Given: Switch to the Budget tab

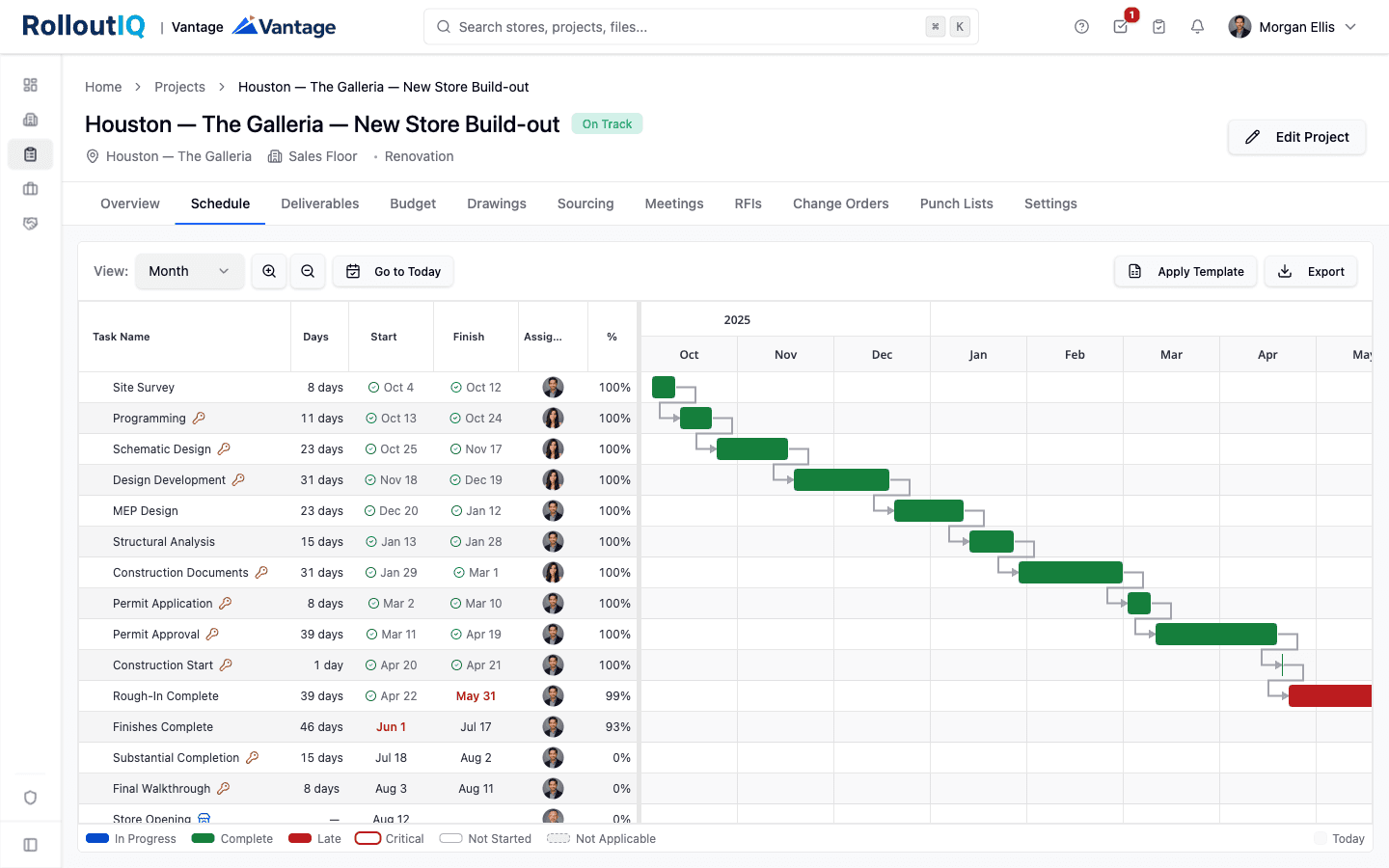Looking at the screenshot, I should (x=413, y=203).
